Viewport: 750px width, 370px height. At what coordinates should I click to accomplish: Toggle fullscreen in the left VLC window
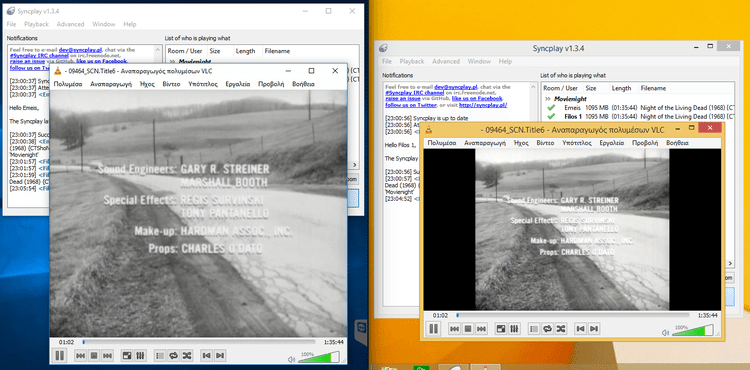click(x=127, y=355)
